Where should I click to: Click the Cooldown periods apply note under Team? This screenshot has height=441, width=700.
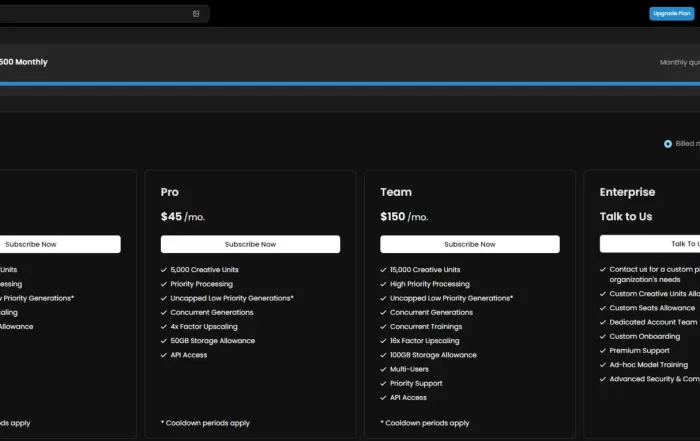[425, 423]
